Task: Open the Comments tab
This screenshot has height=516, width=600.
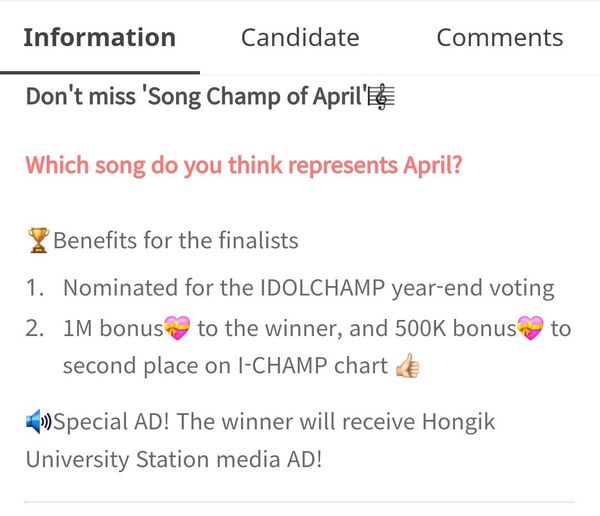Action: tap(500, 38)
